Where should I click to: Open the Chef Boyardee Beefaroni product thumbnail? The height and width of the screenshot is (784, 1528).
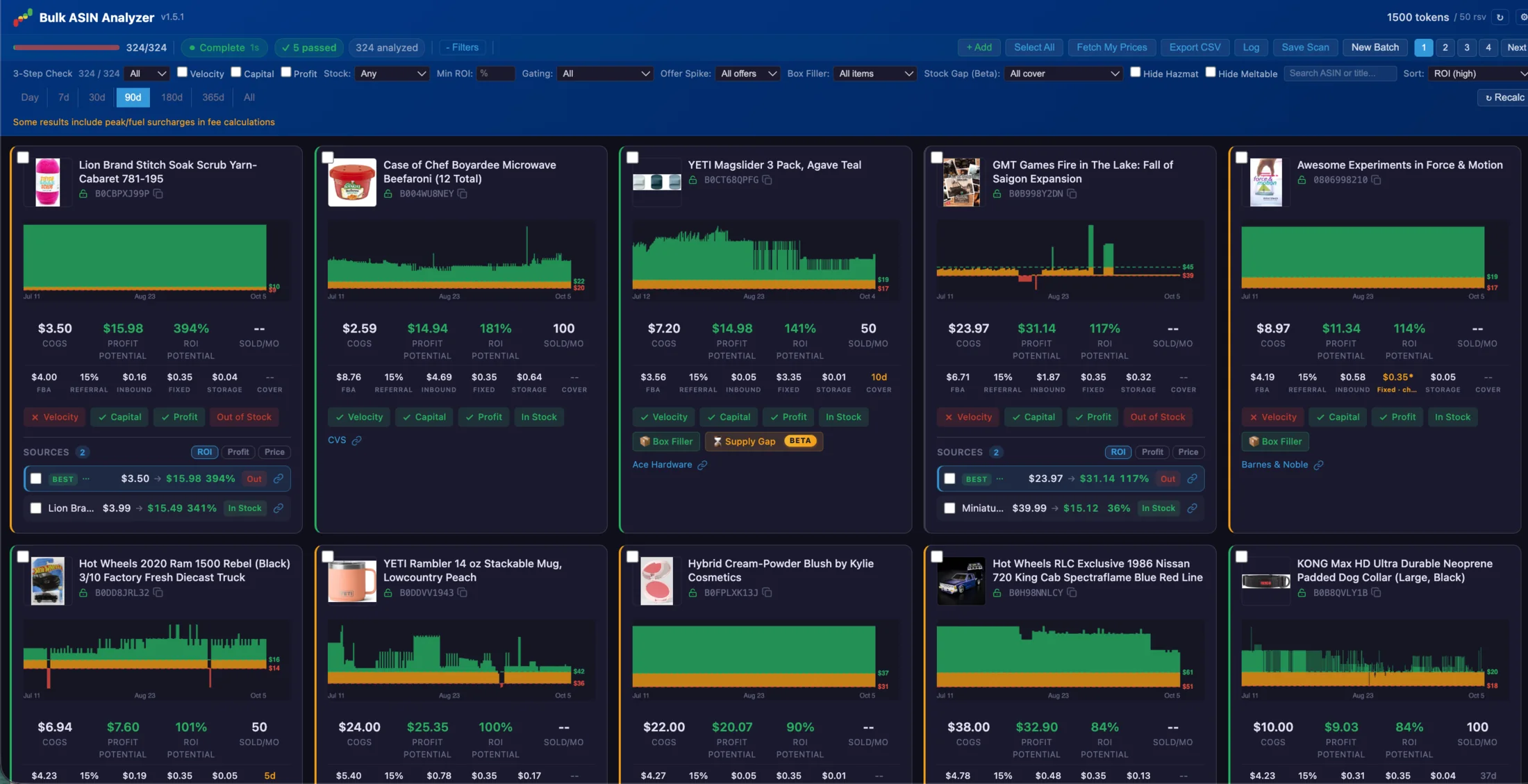pyautogui.click(x=352, y=182)
